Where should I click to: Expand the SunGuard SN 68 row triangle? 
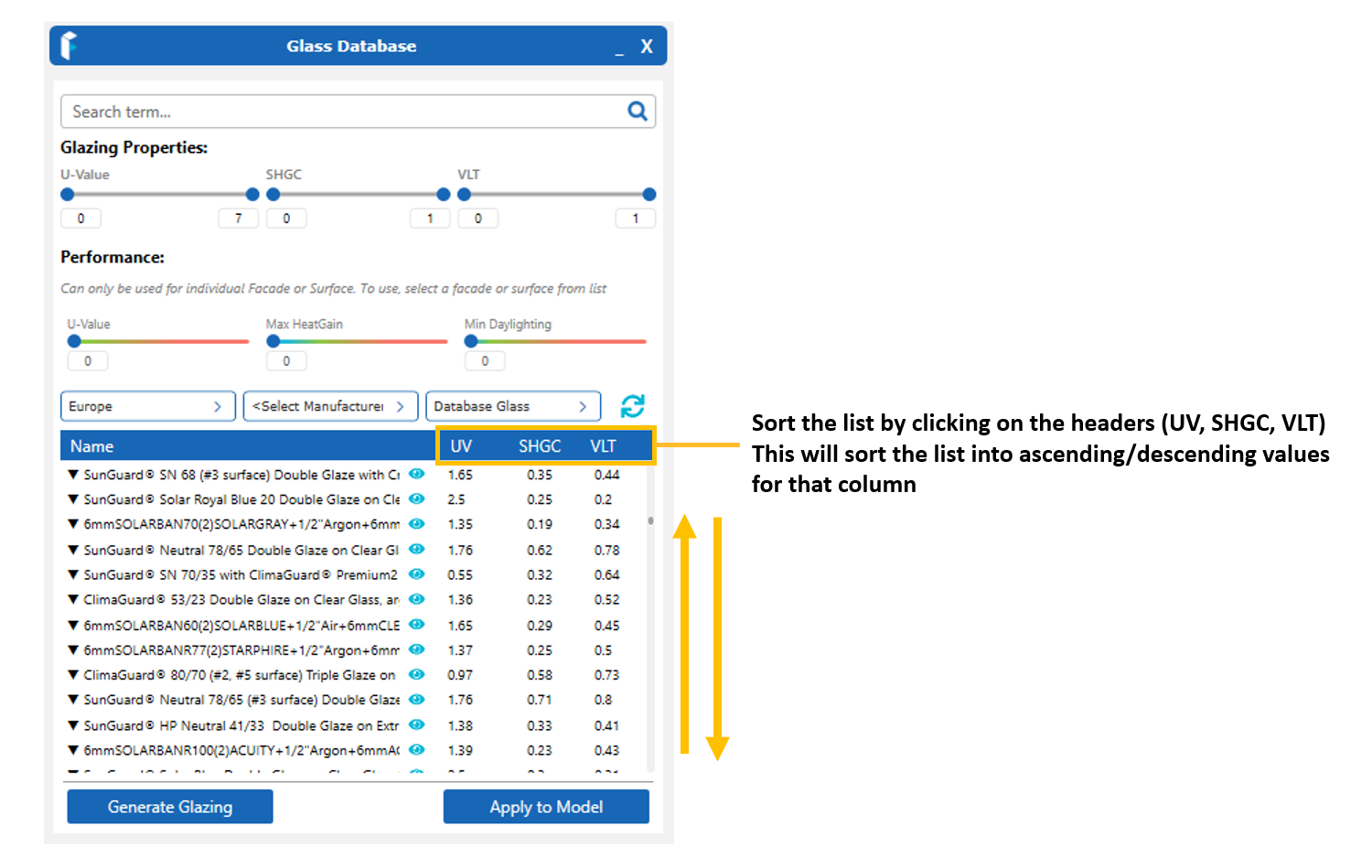click(73, 475)
